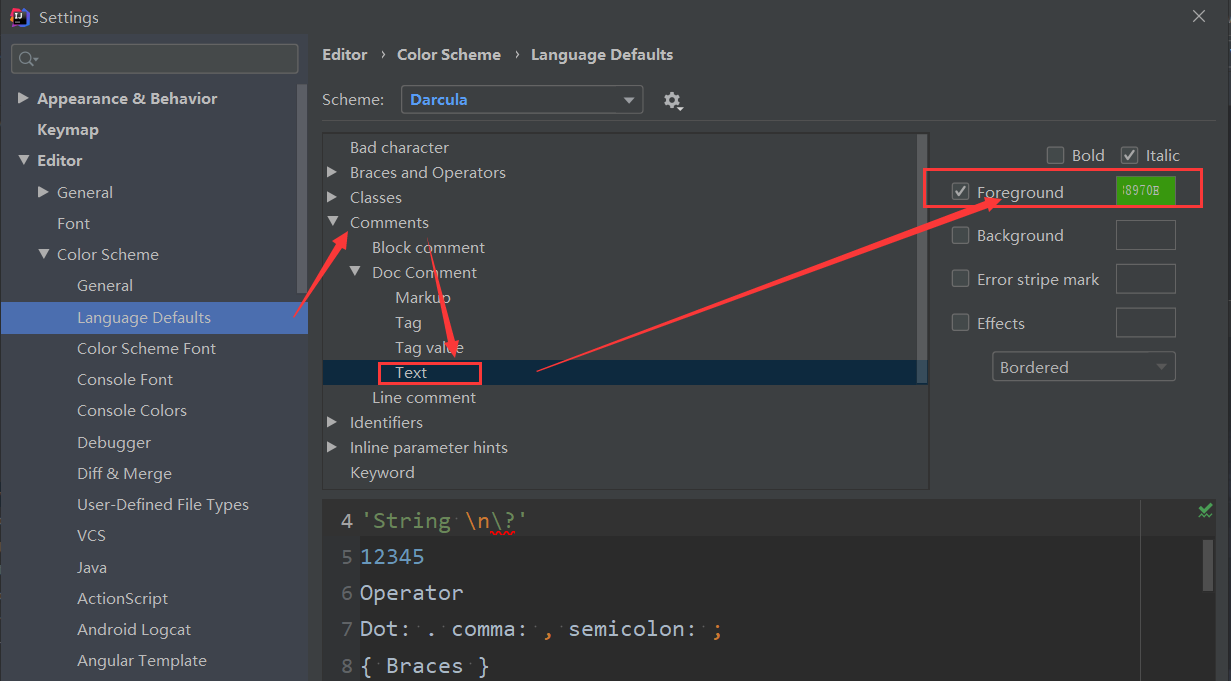The height and width of the screenshot is (681, 1231).
Task: Click the Language Defaults breadcrumb
Action: (602, 54)
